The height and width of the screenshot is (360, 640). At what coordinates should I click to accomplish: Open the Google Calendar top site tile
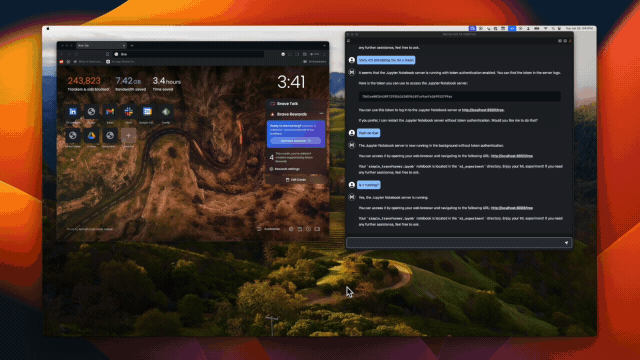147,111
